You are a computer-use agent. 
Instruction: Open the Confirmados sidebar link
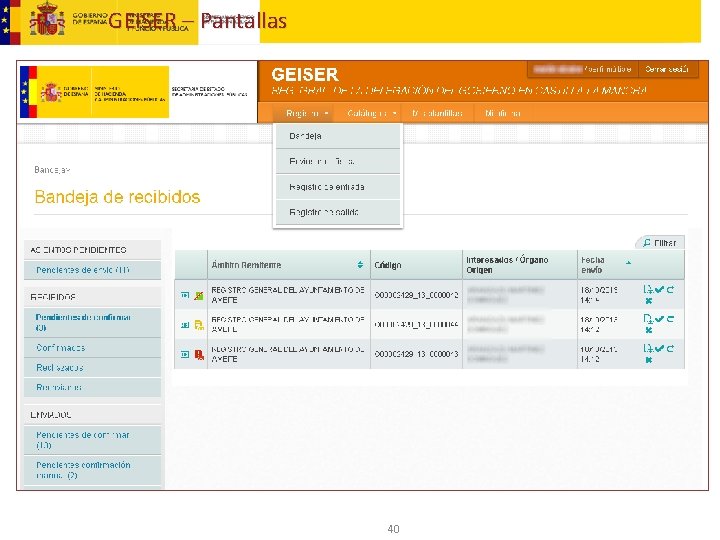pos(92,348)
